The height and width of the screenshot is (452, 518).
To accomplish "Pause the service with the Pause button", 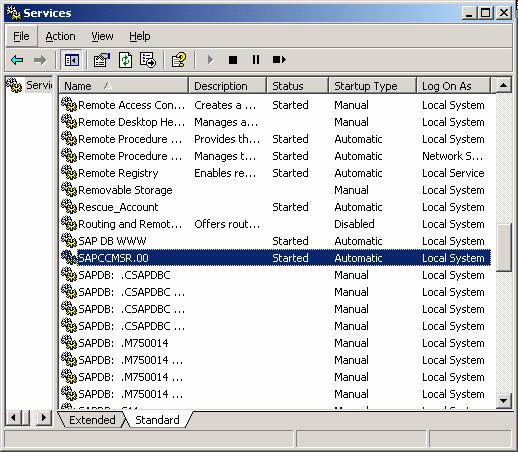I will click(x=256, y=60).
